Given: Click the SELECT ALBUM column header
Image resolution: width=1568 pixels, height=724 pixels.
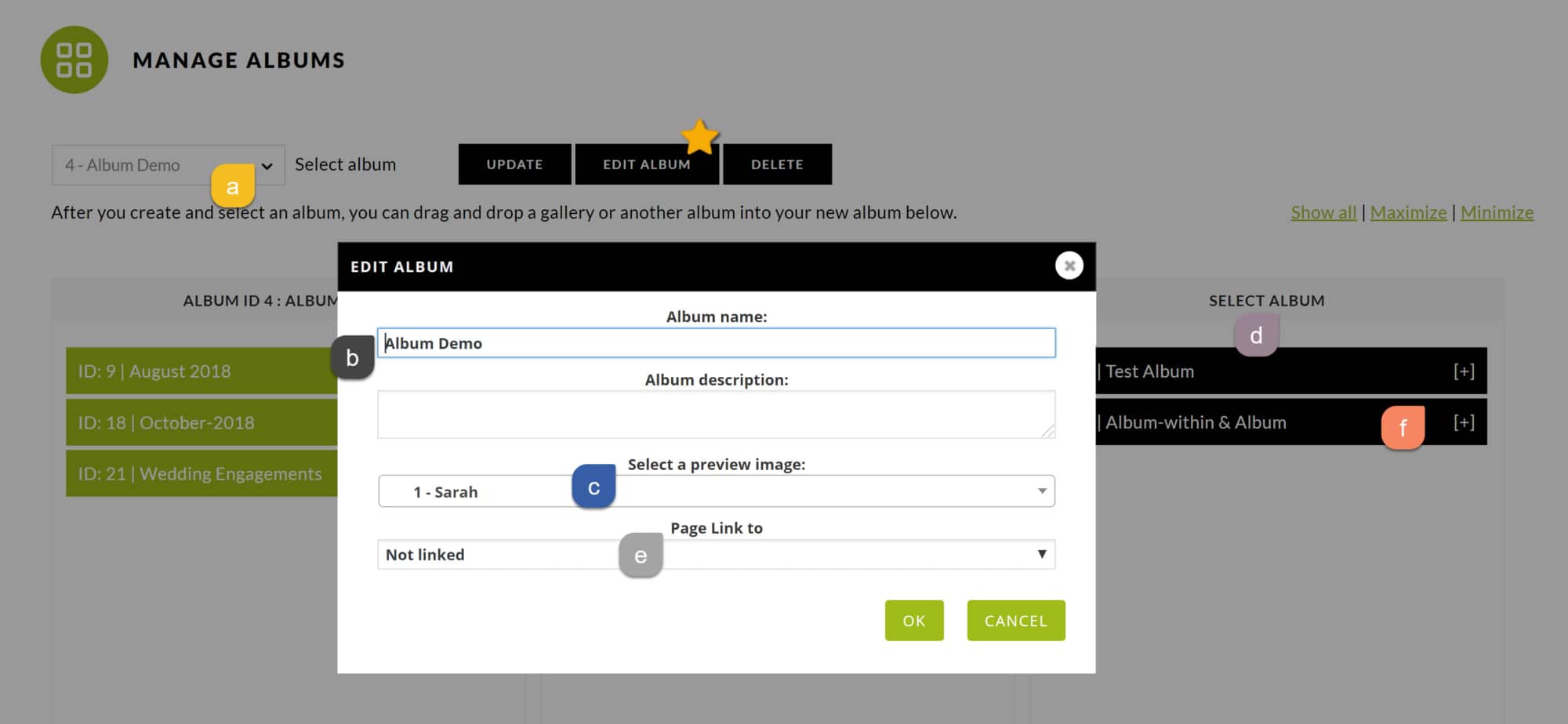Looking at the screenshot, I should (1266, 301).
